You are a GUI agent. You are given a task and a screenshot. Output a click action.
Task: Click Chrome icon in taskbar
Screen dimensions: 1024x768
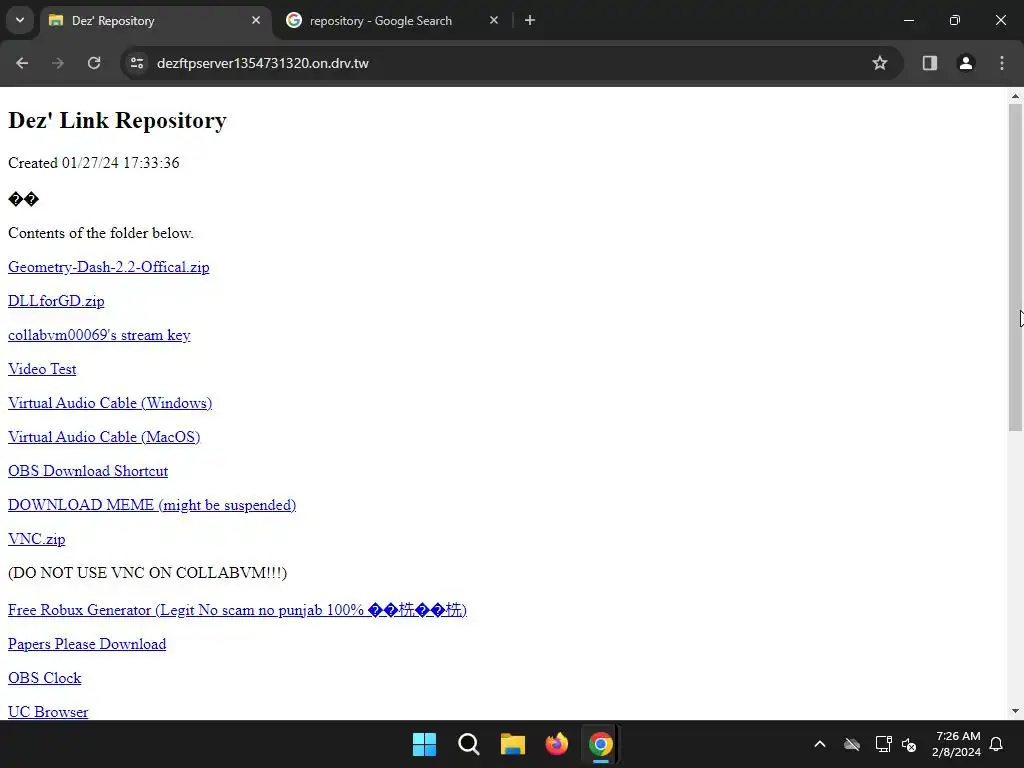click(x=600, y=744)
